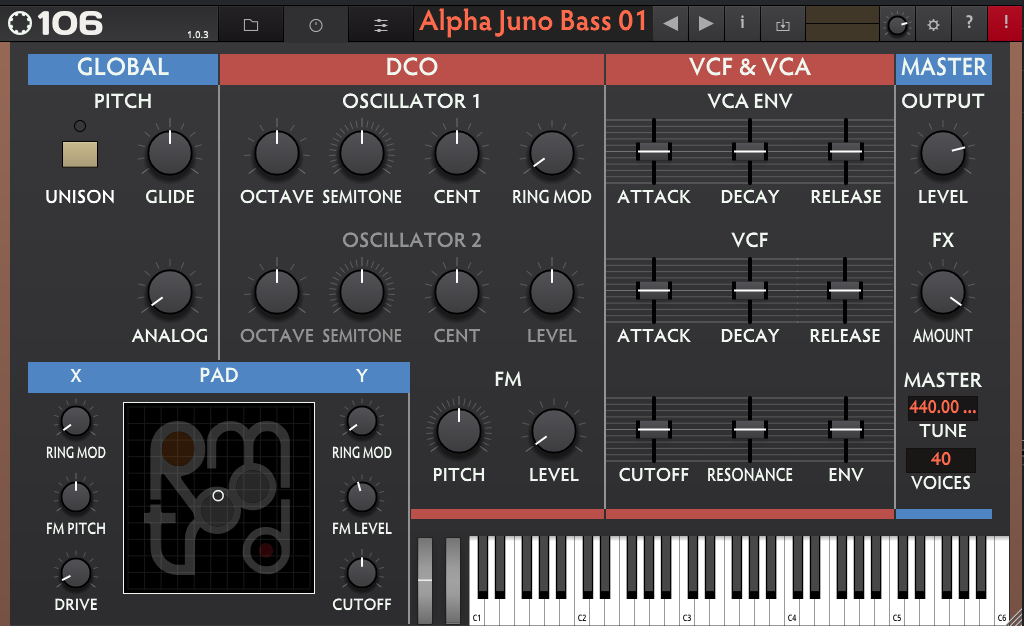The image size is (1024, 626).
Task: Click the red exclamation panic button
Action: tap(1006, 24)
